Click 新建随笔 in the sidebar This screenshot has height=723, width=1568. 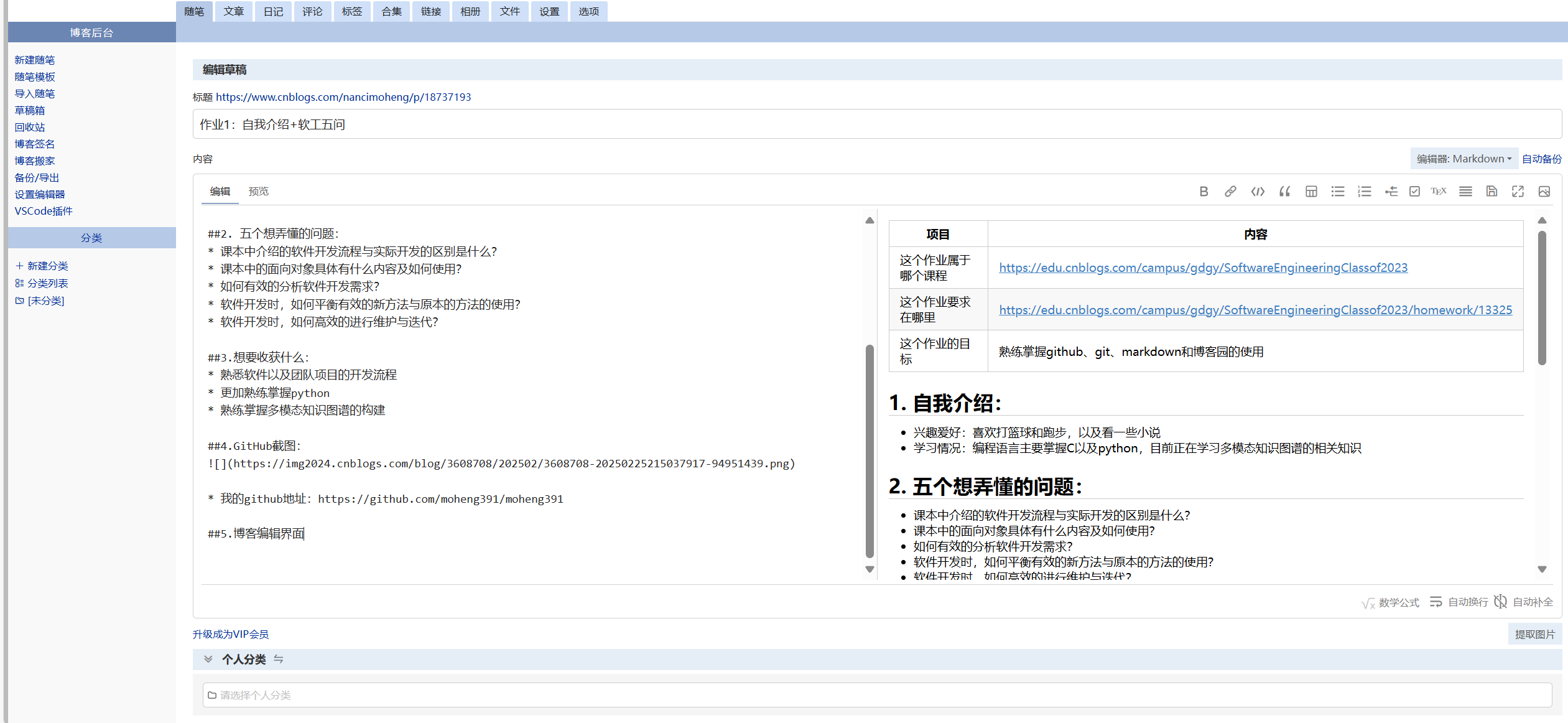(x=35, y=60)
